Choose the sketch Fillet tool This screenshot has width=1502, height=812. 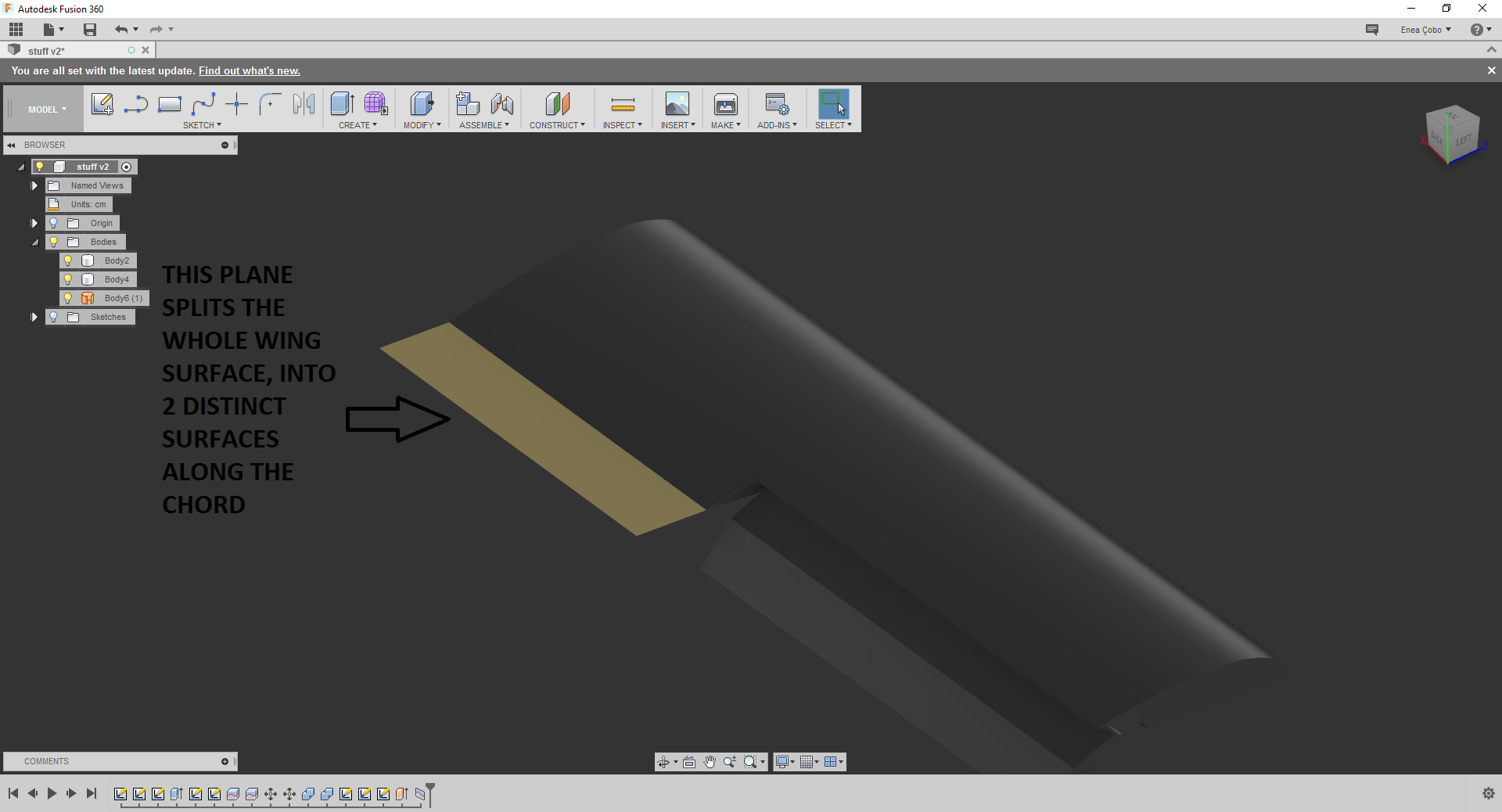(270, 104)
